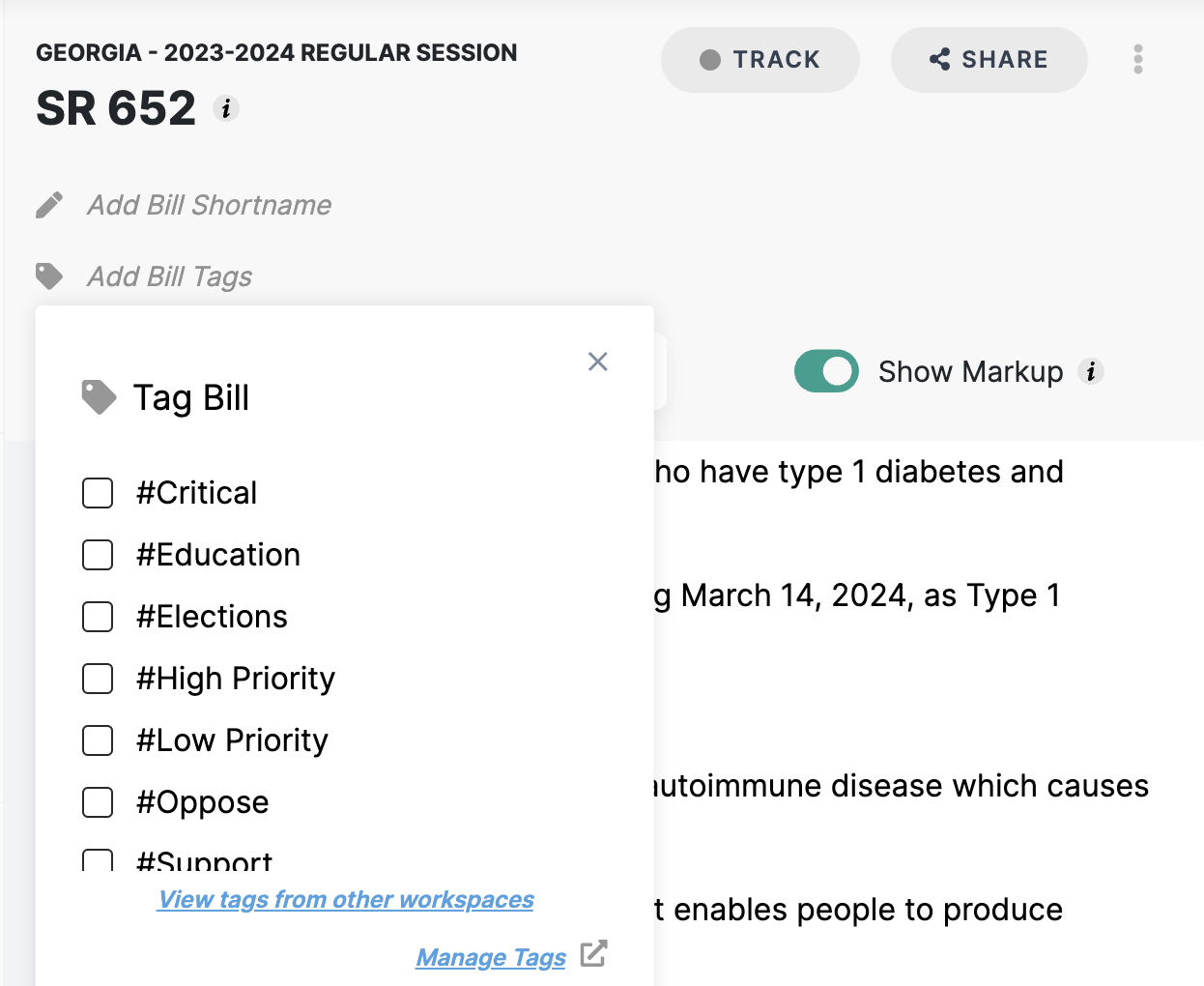
Task: Disable the Show Markup toggle
Action: coord(826,370)
